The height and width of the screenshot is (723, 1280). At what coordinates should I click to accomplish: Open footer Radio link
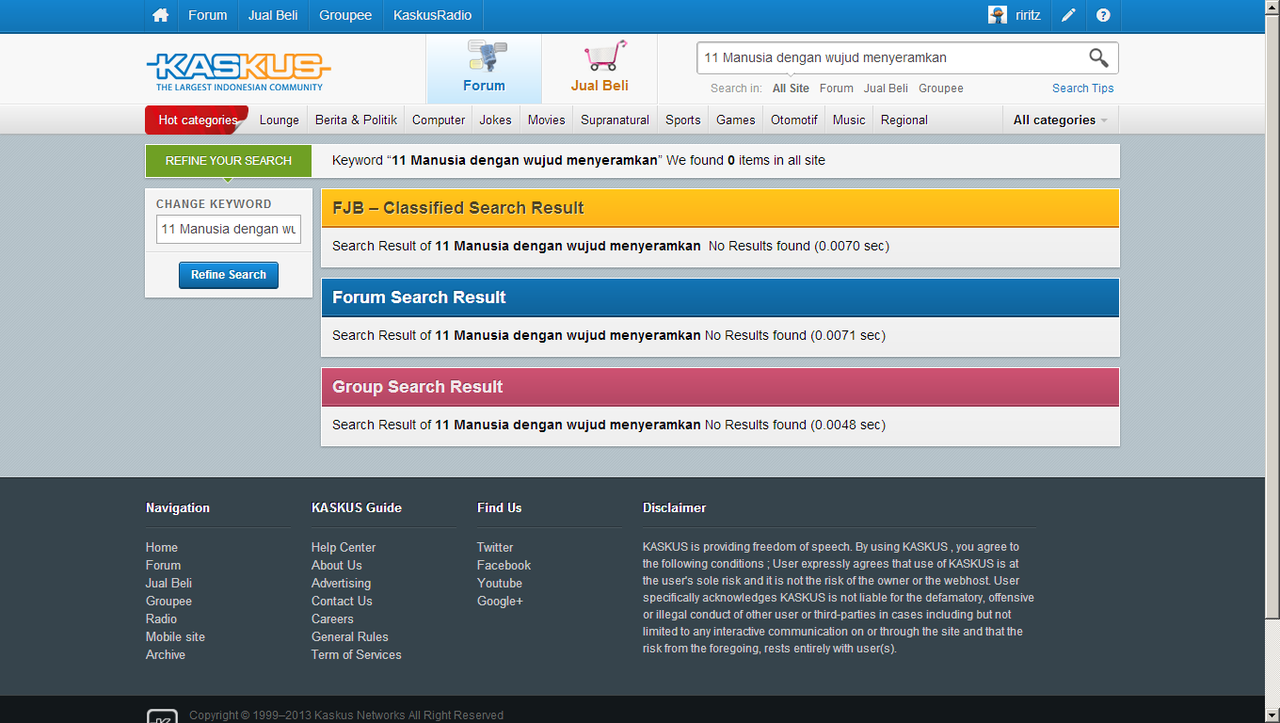click(161, 619)
